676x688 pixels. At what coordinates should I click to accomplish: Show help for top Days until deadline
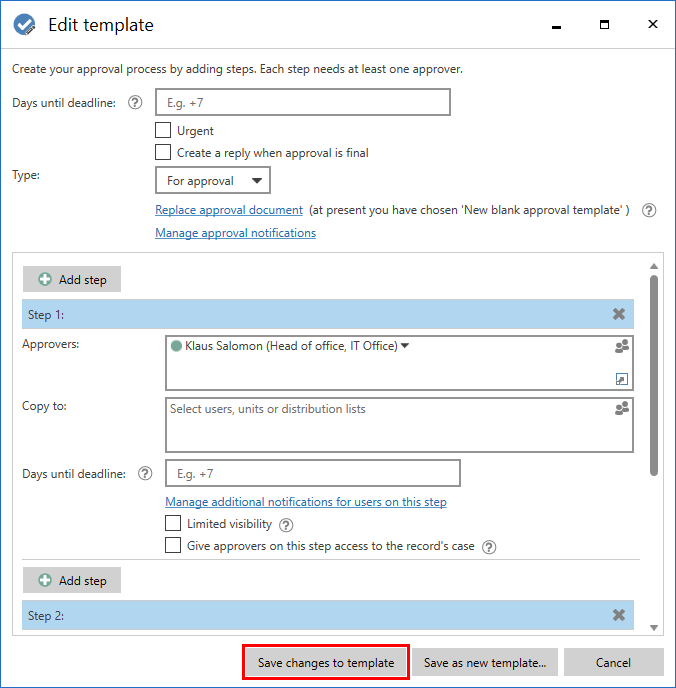point(135,103)
